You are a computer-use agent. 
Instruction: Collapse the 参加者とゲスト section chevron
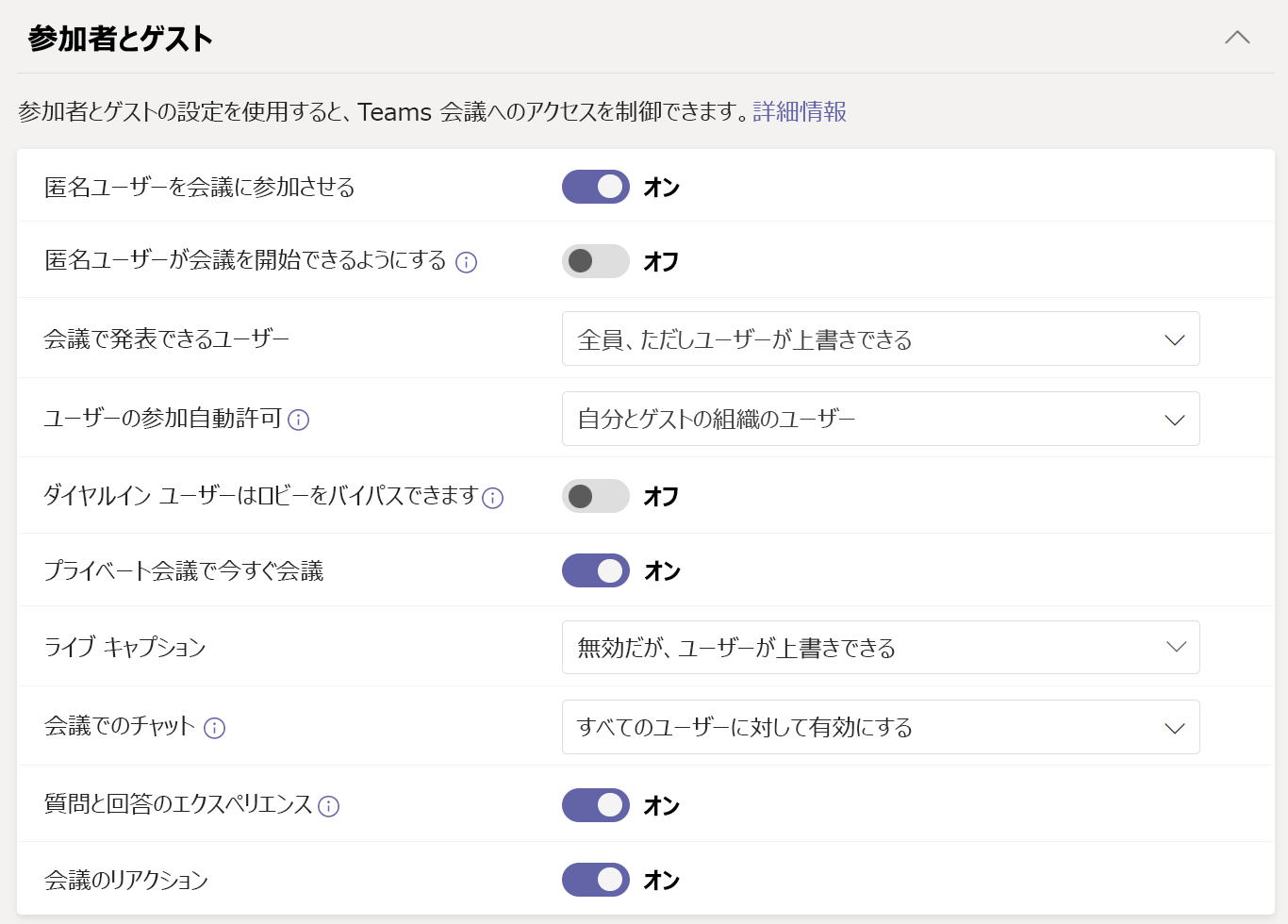point(1237,38)
